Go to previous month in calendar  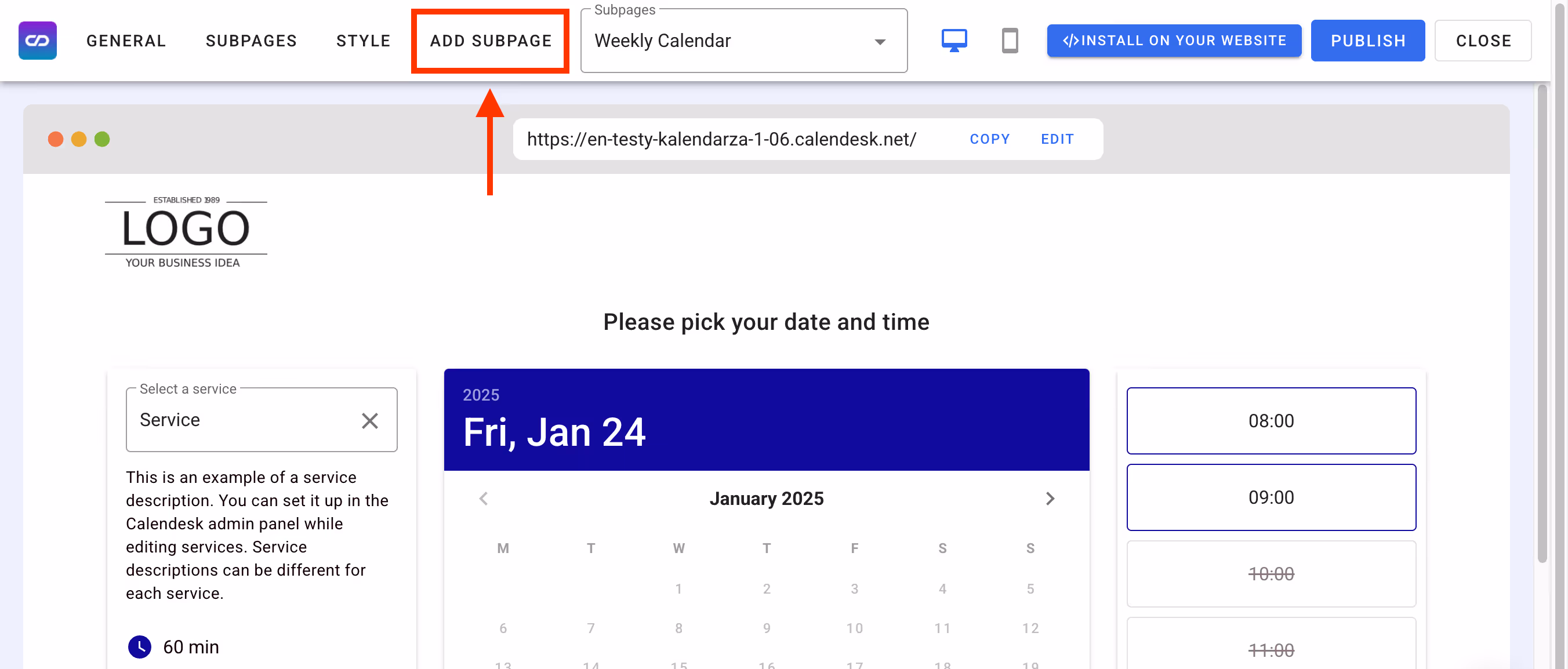click(483, 499)
